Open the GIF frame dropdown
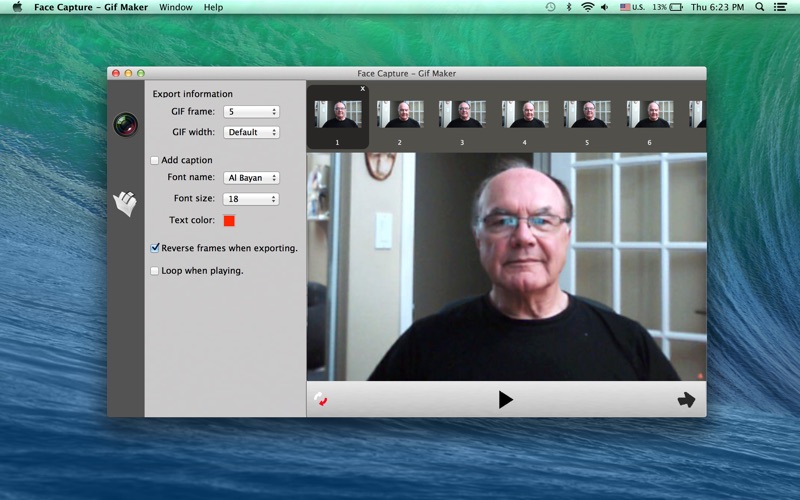This screenshot has width=800, height=500. (x=252, y=112)
